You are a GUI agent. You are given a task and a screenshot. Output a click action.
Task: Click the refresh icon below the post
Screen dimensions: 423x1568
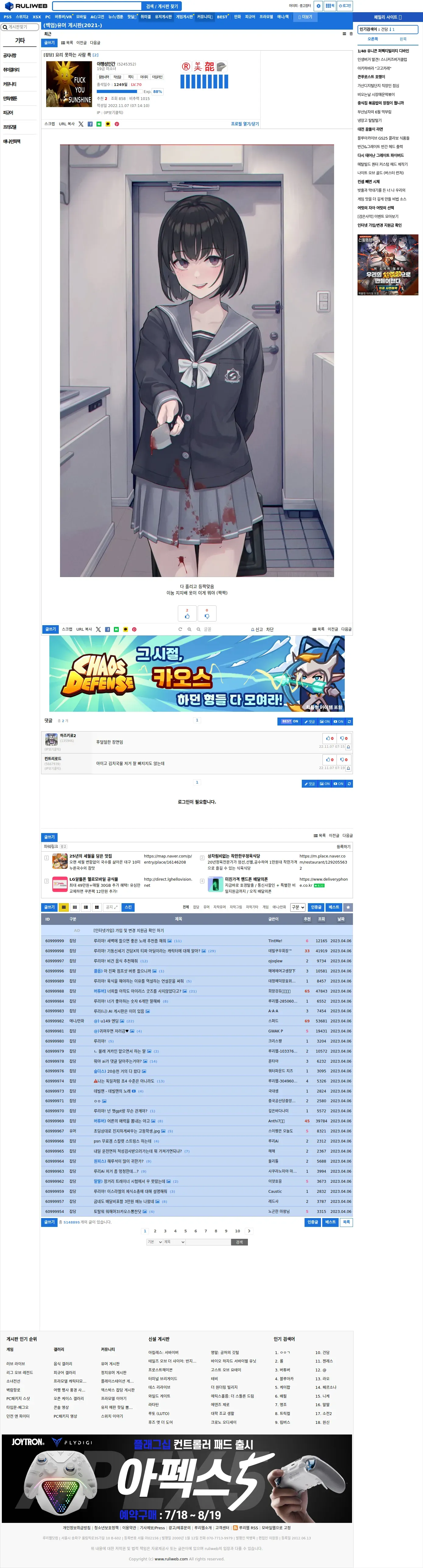(180, 629)
